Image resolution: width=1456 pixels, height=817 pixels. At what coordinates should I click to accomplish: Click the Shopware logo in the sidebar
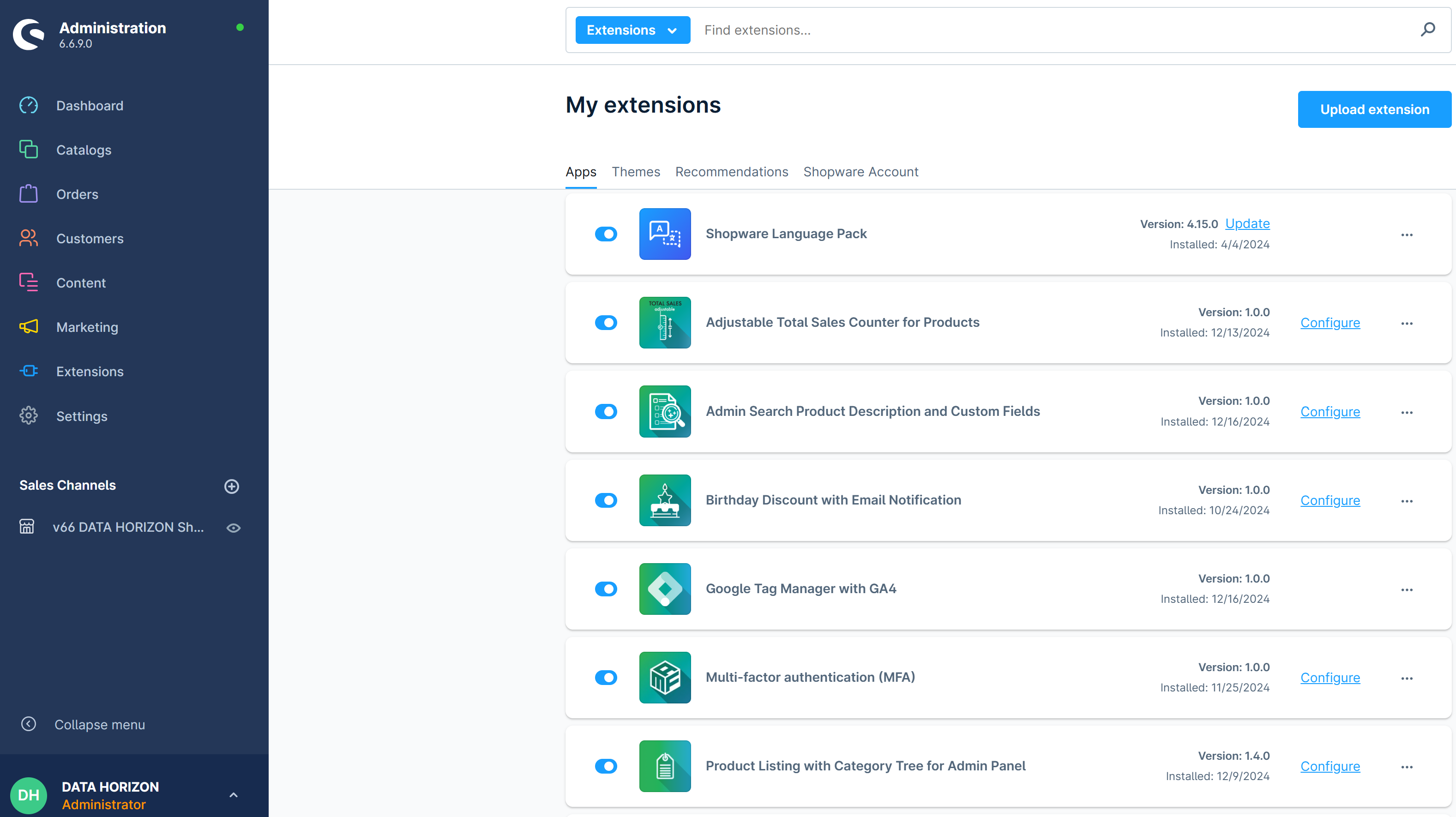point(28,35)
